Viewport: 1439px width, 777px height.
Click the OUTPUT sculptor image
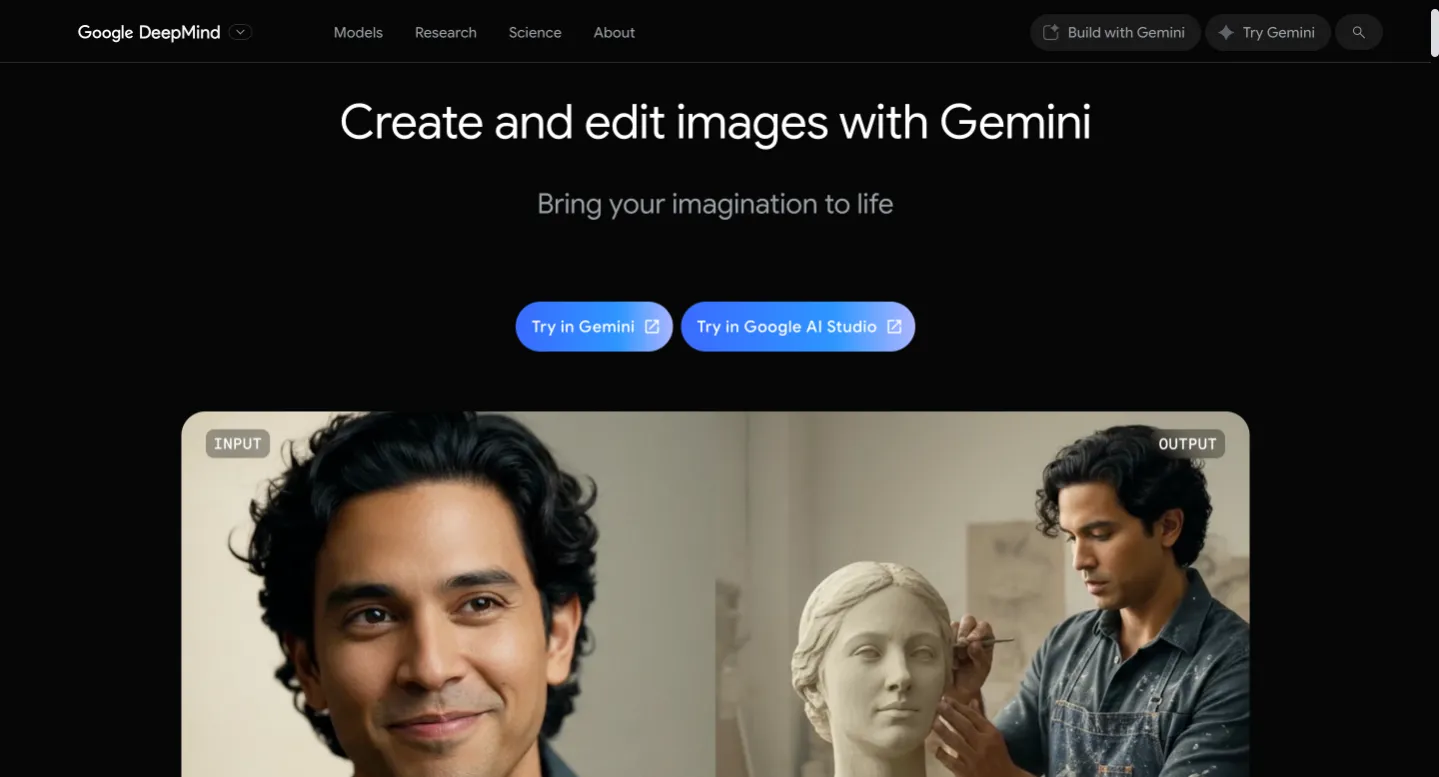982,595
